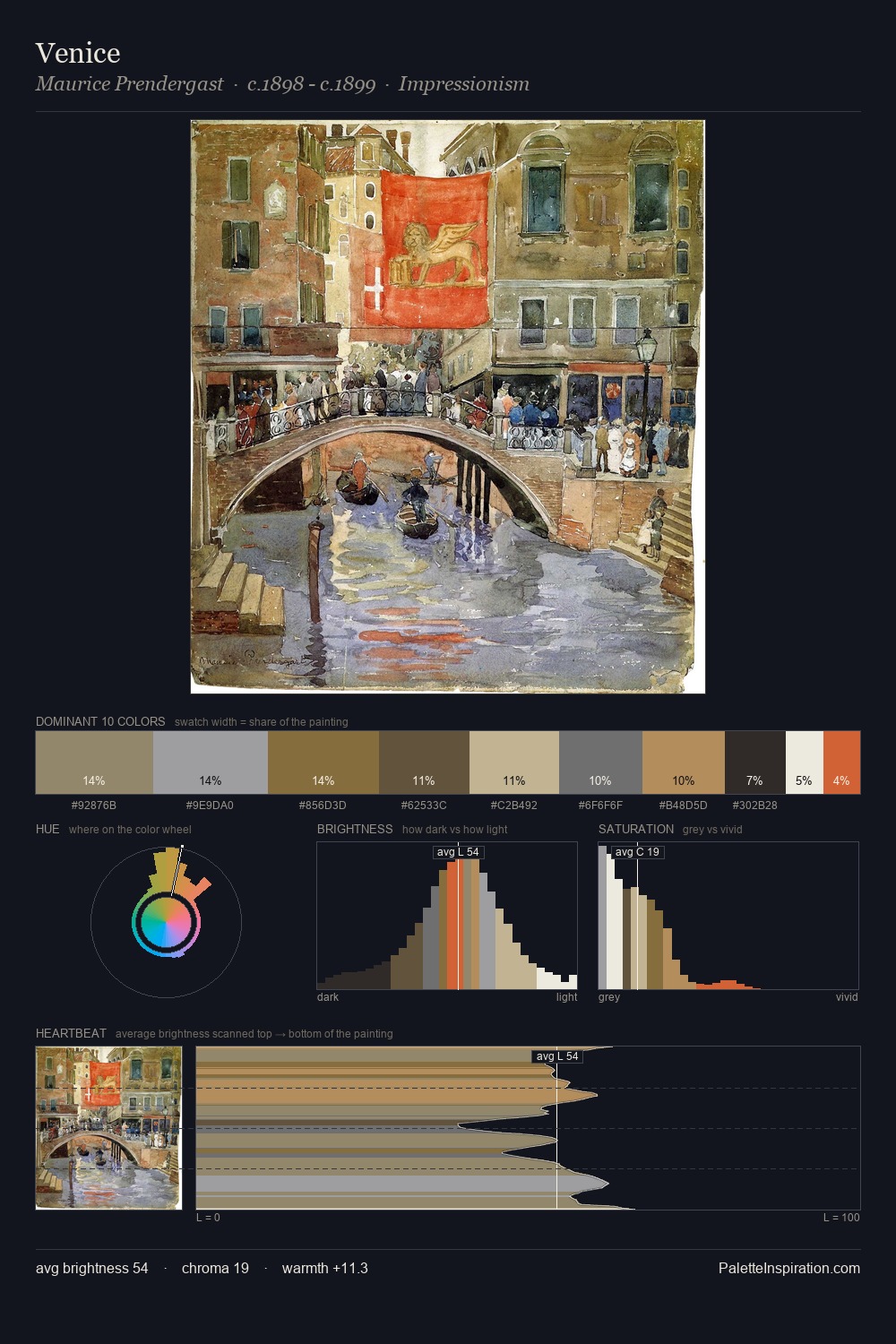
Task: Select the off-white 5% swatch
Action: 805,762
